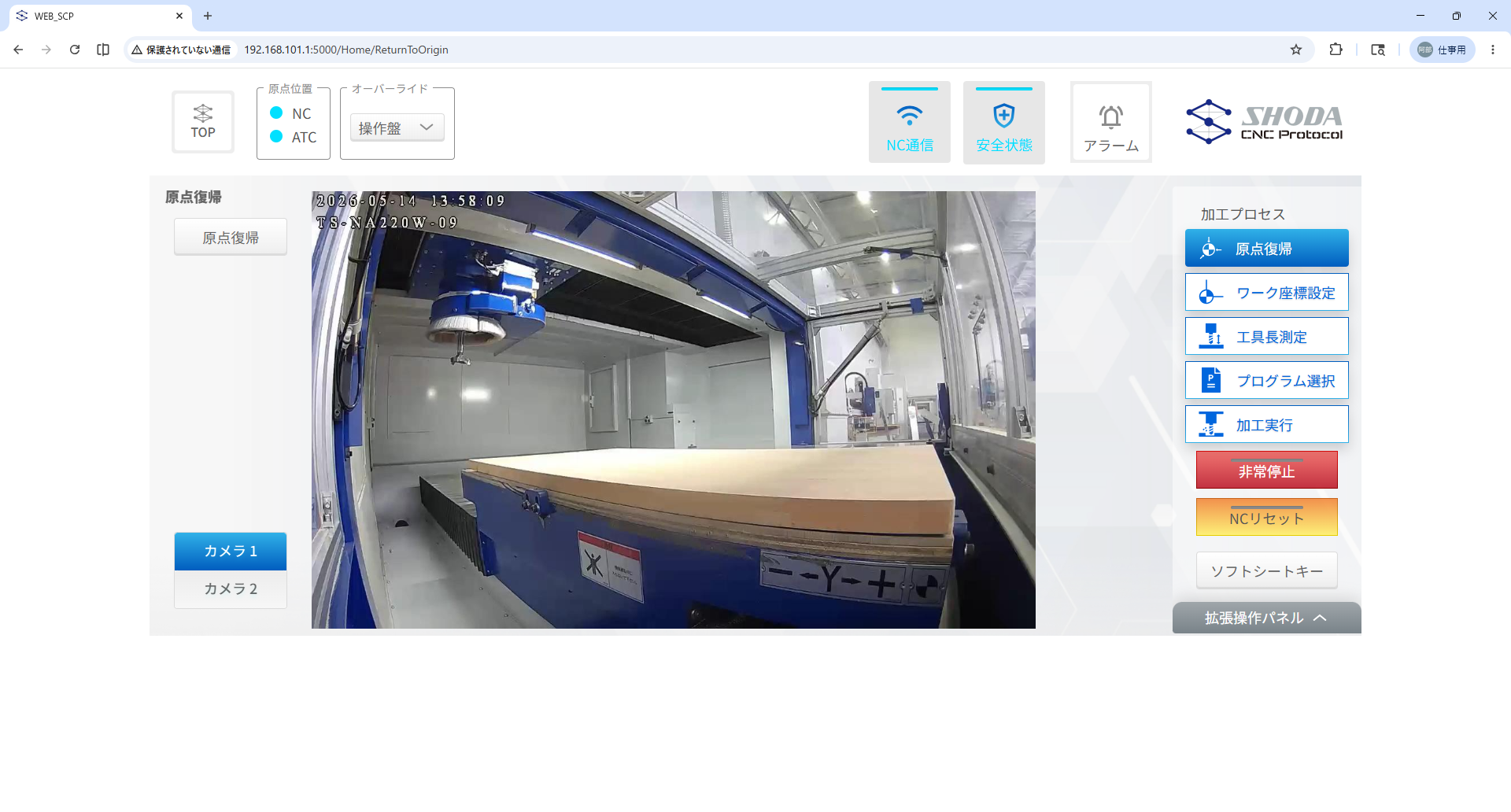Open the split view icon in the browser toolbar
The width and height of the screenshot is (1511, 812).
[x=103, y=50]
